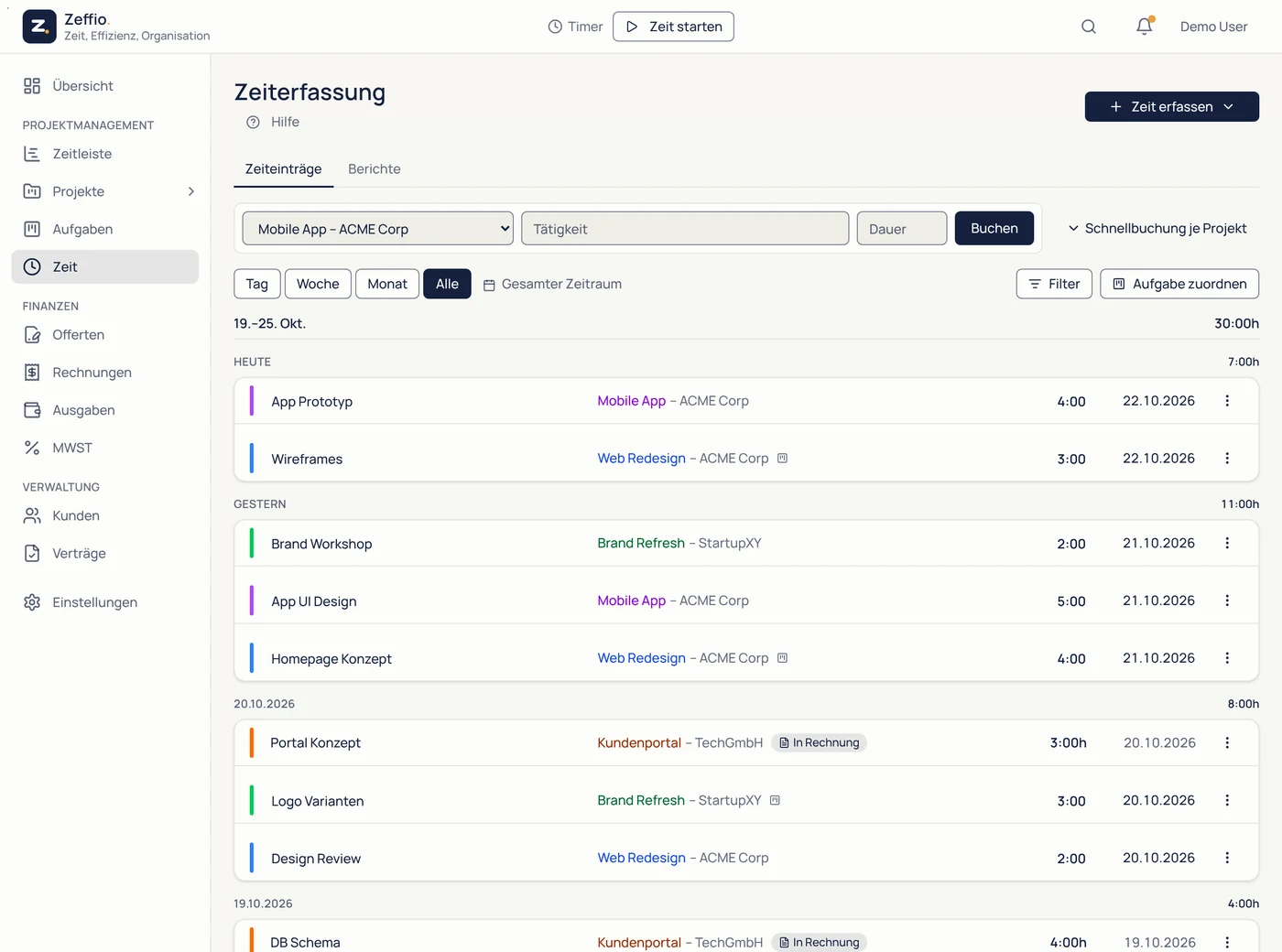1282x952 pixels.
Task: Click Aufgabe zuordnen button
Action: (1179, 284)
